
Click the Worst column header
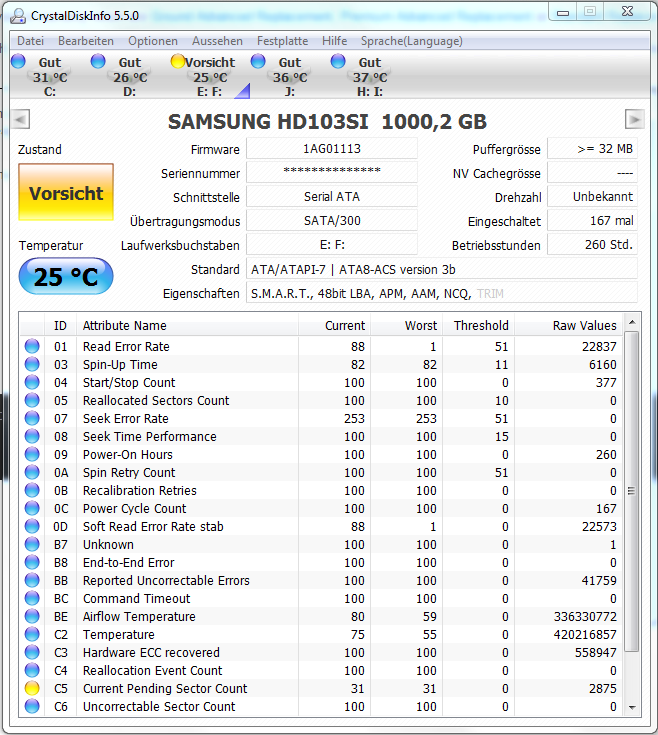[x=407, y=326]
